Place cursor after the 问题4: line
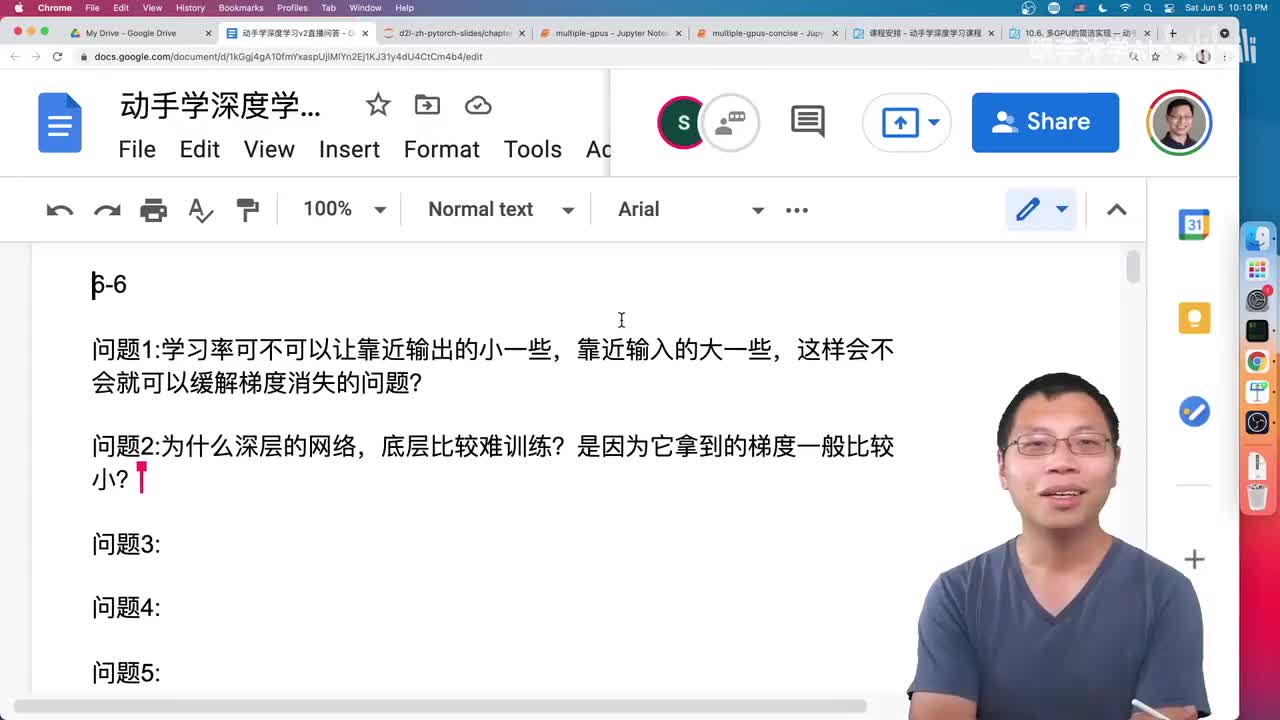 pos(161,608)
